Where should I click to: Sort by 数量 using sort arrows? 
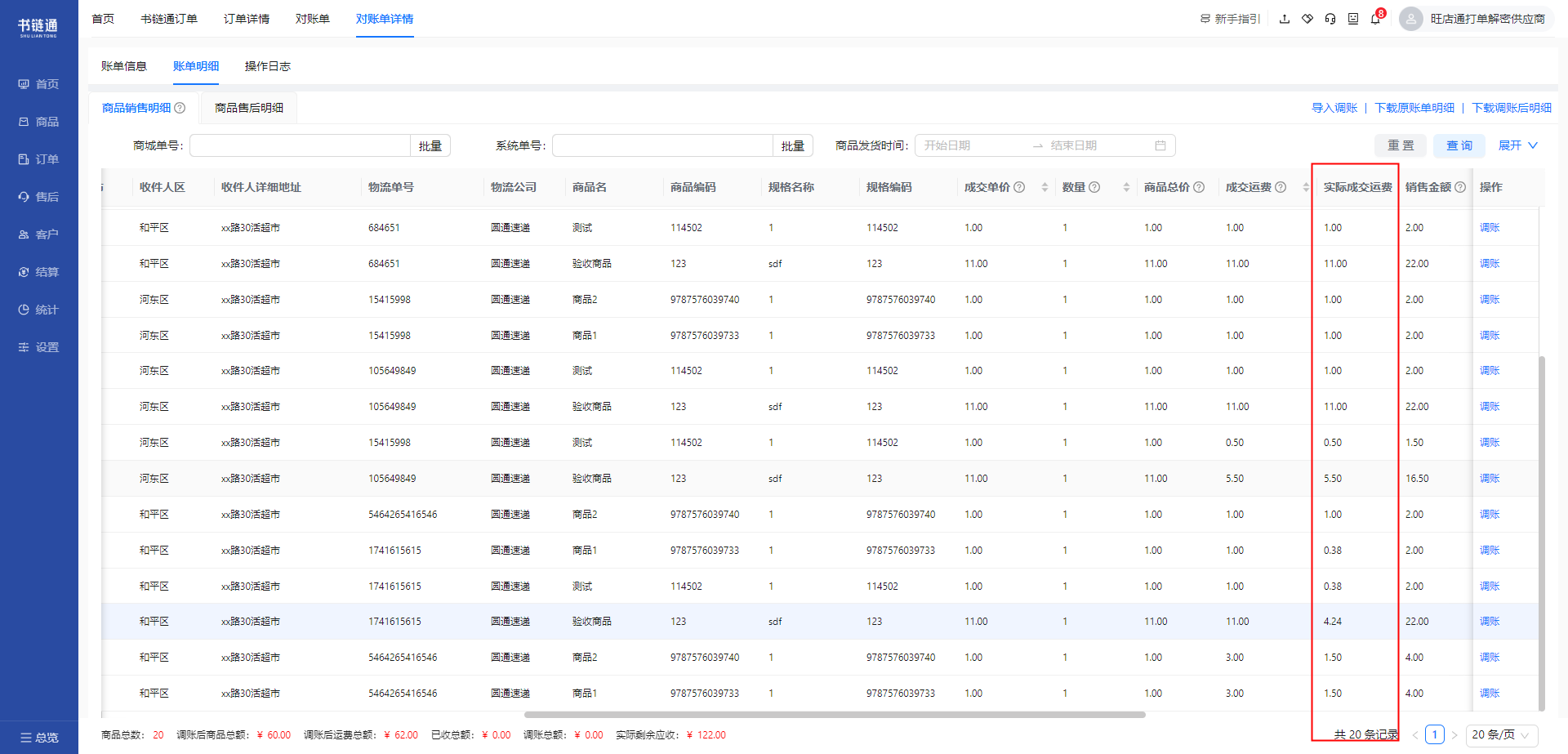(x=1126, y=187)
